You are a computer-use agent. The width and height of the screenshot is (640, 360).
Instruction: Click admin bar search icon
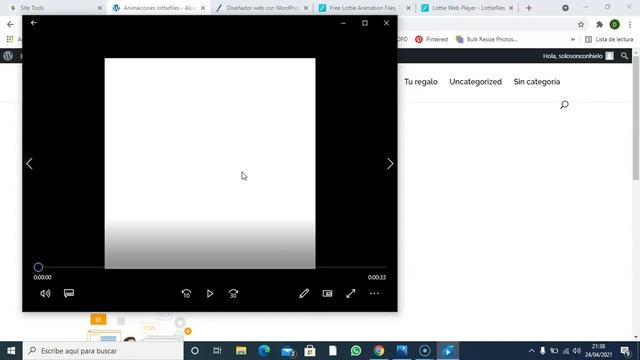tap(624, 56)
